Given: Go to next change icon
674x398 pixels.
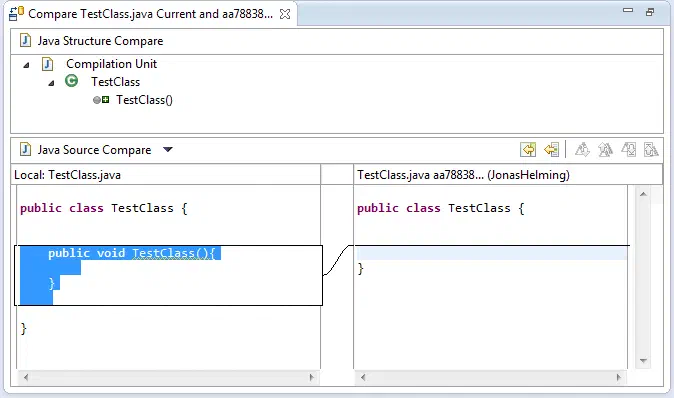Looking at the screenshot, I should [628, 150].
